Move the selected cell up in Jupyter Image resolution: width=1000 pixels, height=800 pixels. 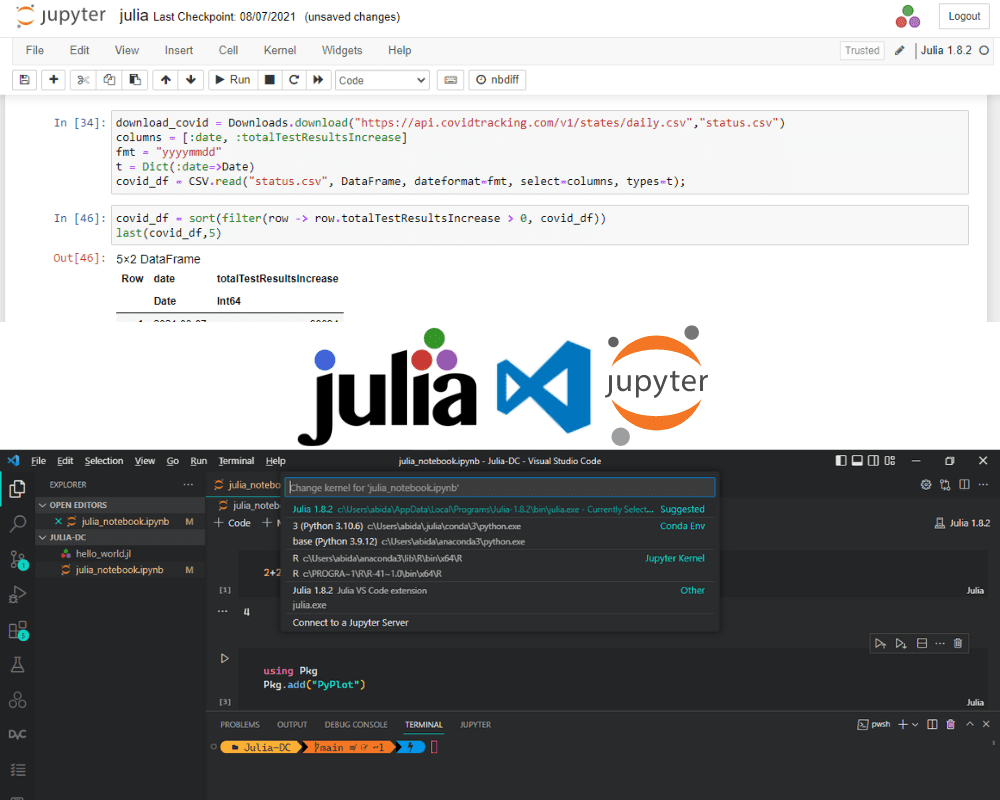166,80
